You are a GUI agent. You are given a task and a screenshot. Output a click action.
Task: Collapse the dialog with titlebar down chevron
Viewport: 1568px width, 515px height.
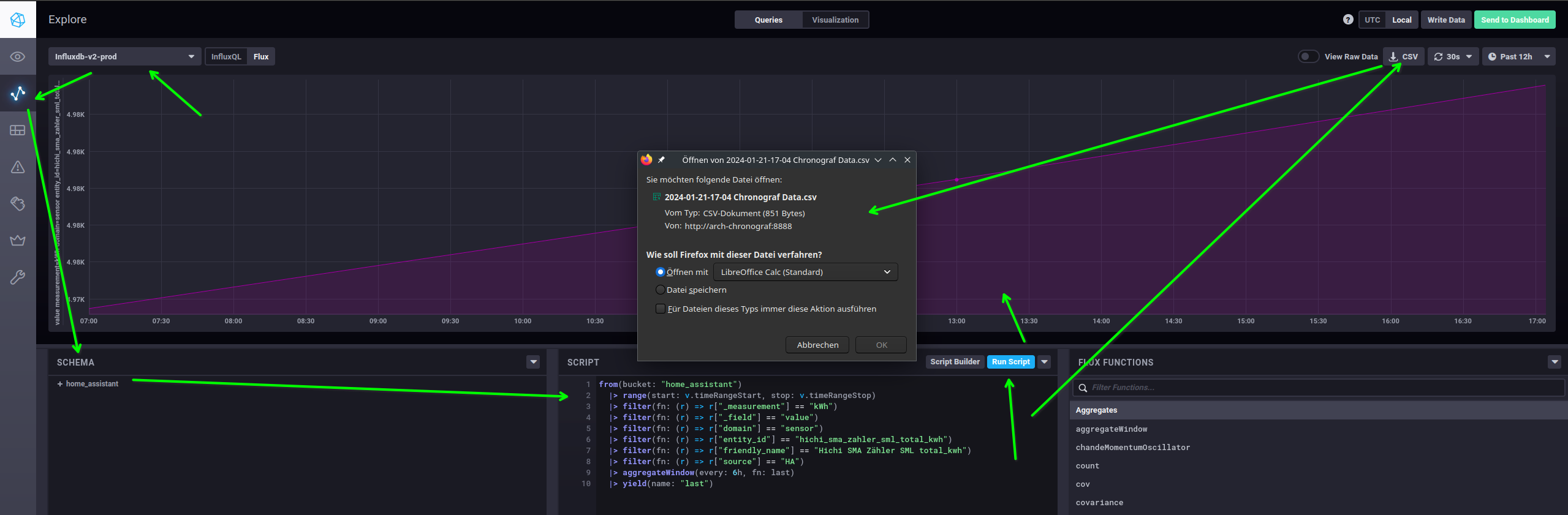point(878,160)
